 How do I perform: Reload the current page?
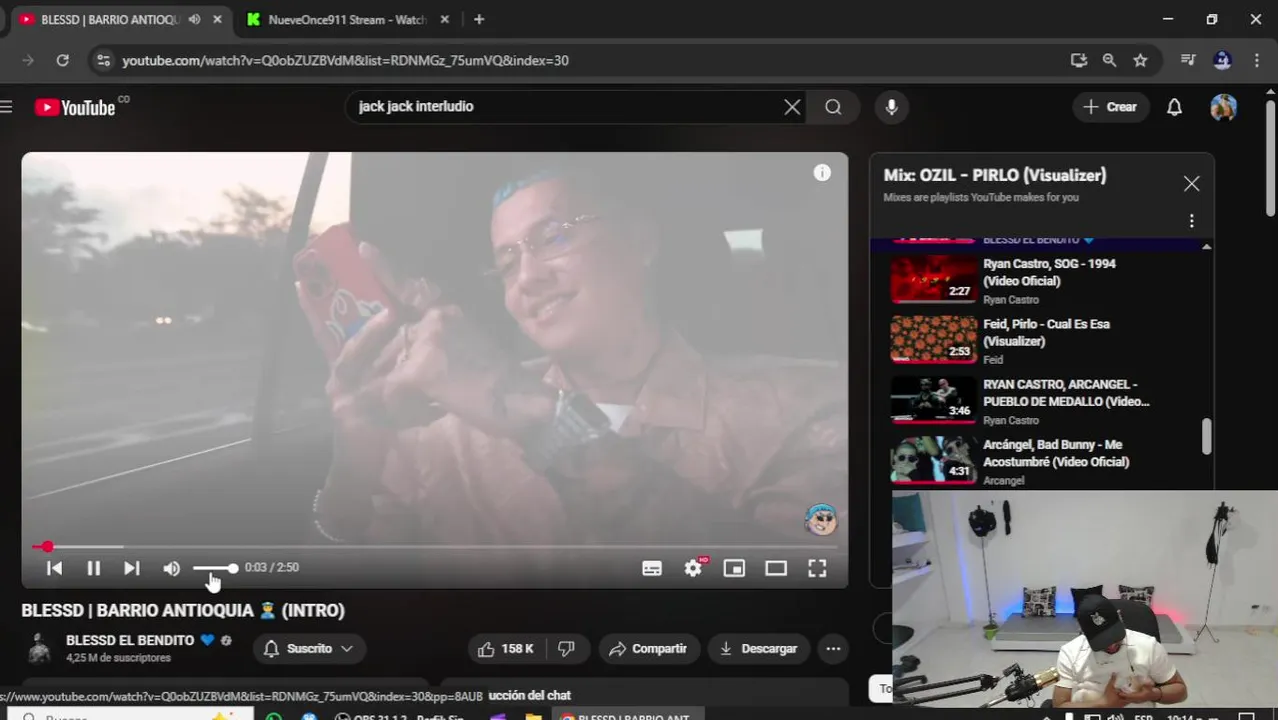(62, 61)
